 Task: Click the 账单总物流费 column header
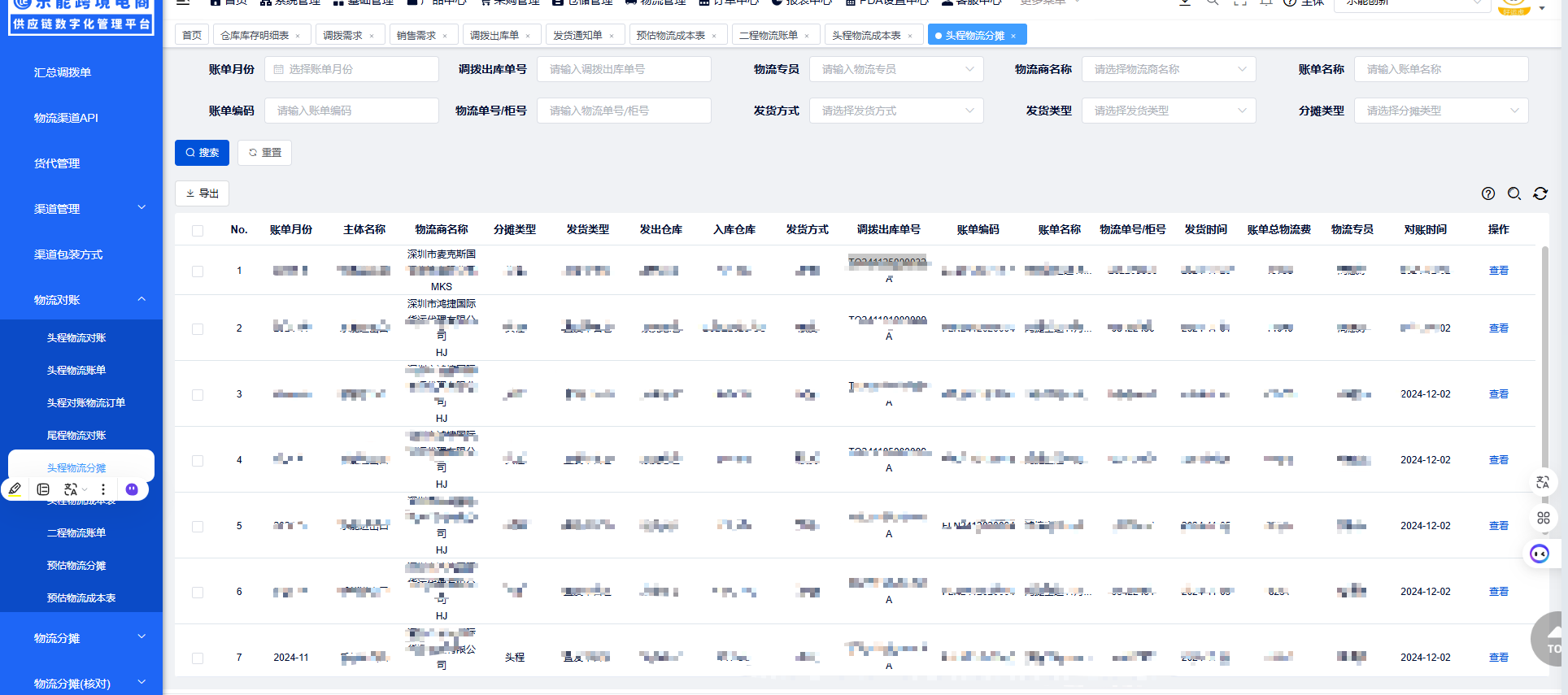1279,230
